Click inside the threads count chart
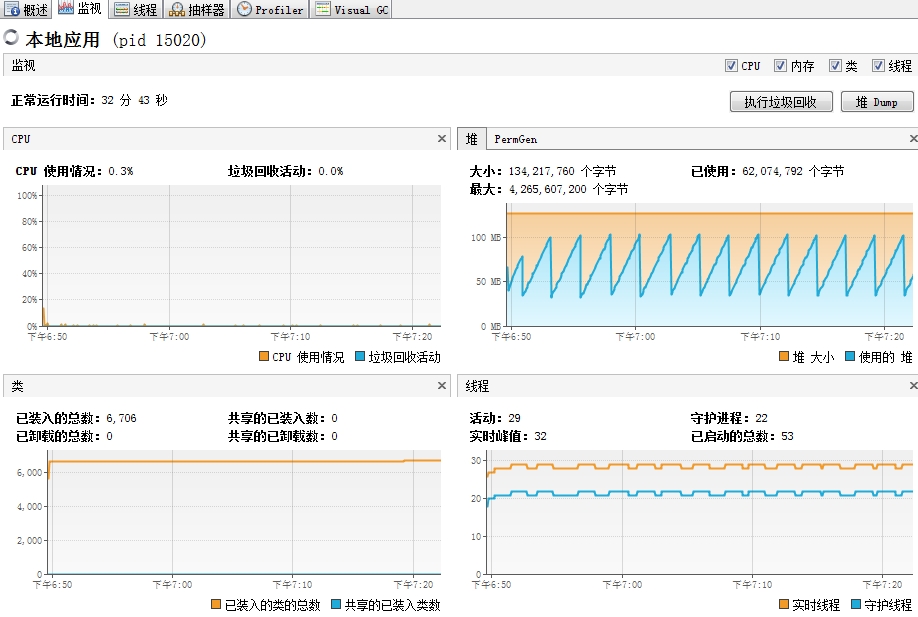Viewport: 918px width, 617px height. coord(700,512)
